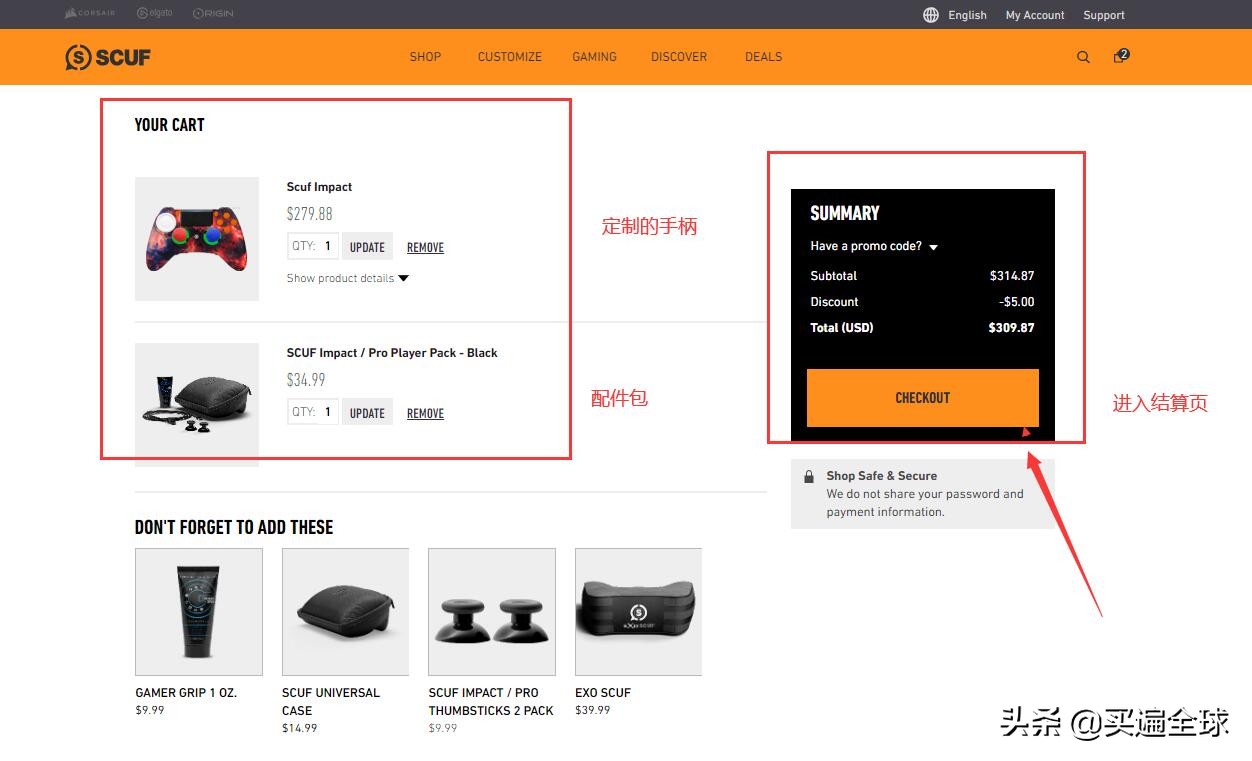The height and width of the screenshot is (761, 1252).
Task: Open the Support link
Action: [x=1104, y=15]
